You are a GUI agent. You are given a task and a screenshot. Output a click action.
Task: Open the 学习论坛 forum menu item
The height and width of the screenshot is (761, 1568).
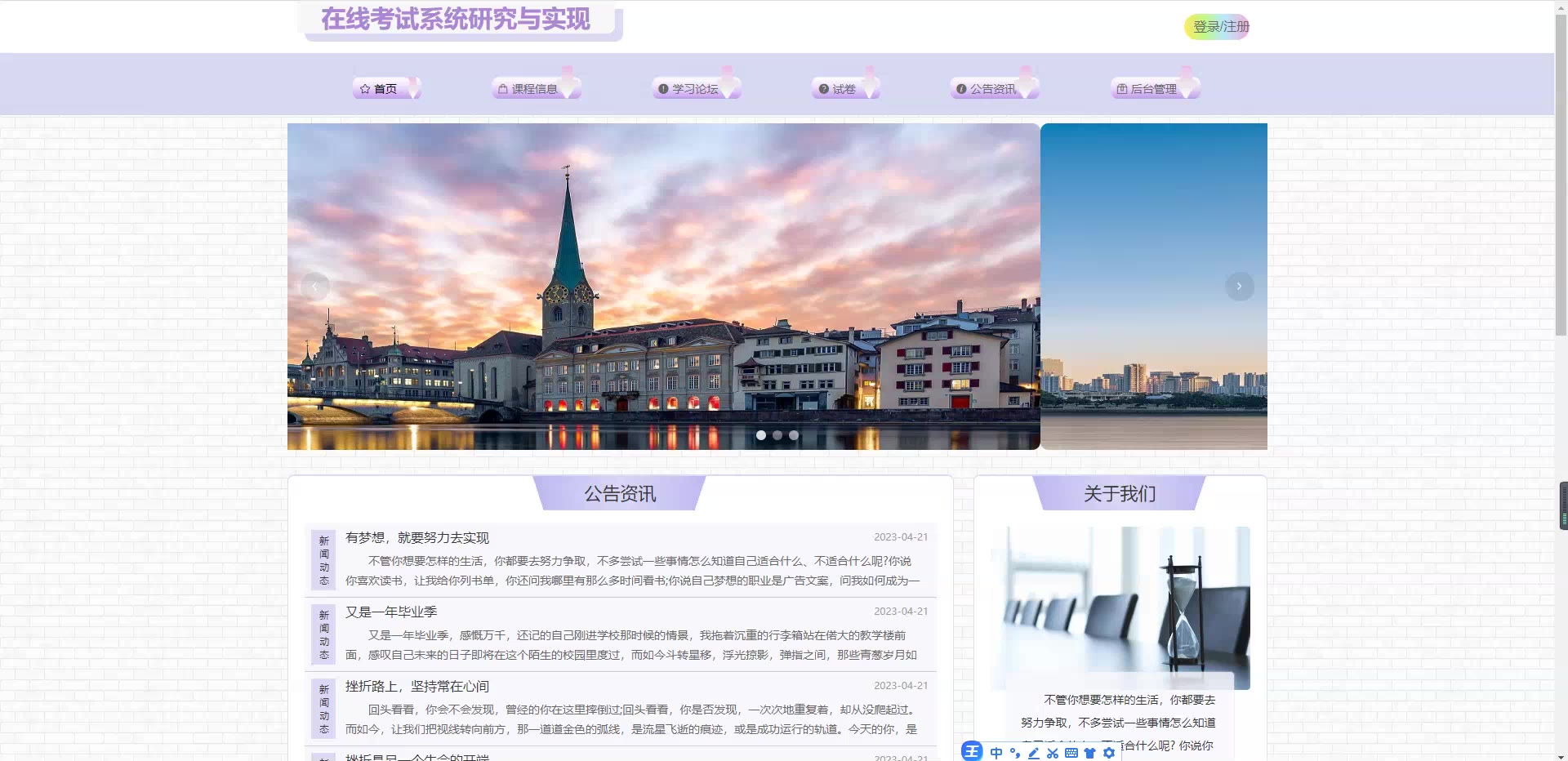click(696, 89)
